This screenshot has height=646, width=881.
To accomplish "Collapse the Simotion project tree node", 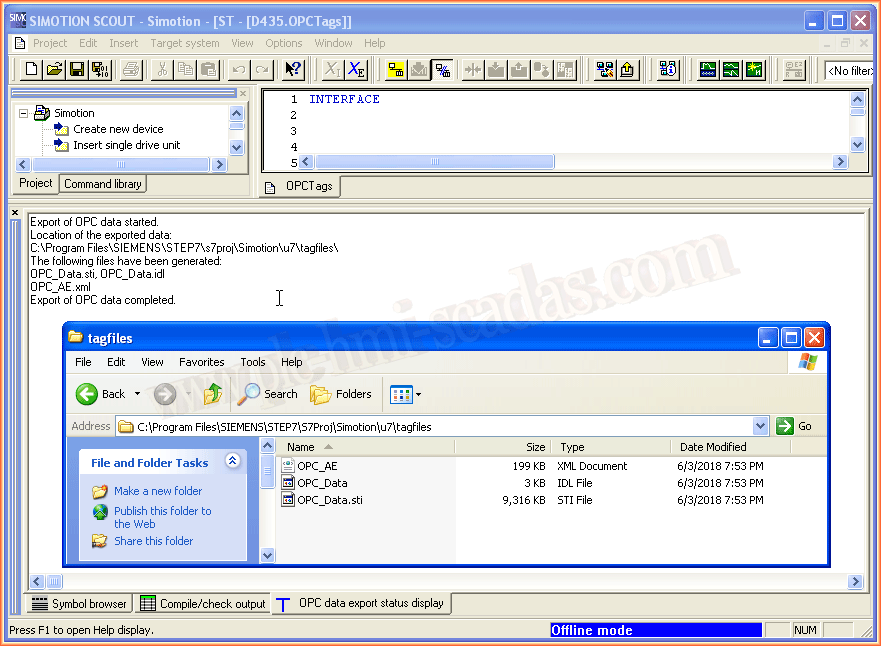I will click(24, 113).
